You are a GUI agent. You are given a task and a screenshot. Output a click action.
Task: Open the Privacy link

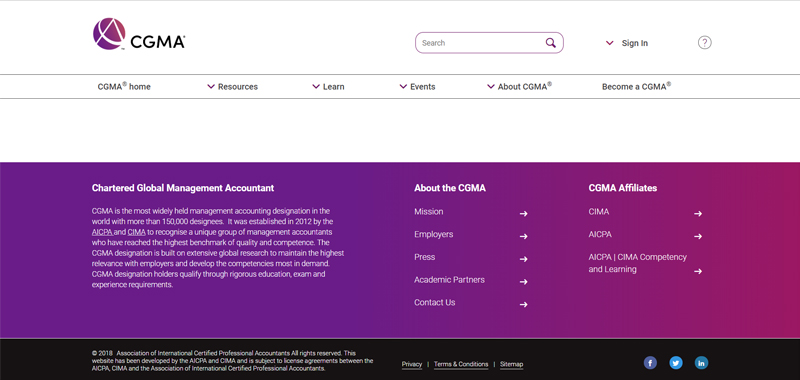(412, 364)
